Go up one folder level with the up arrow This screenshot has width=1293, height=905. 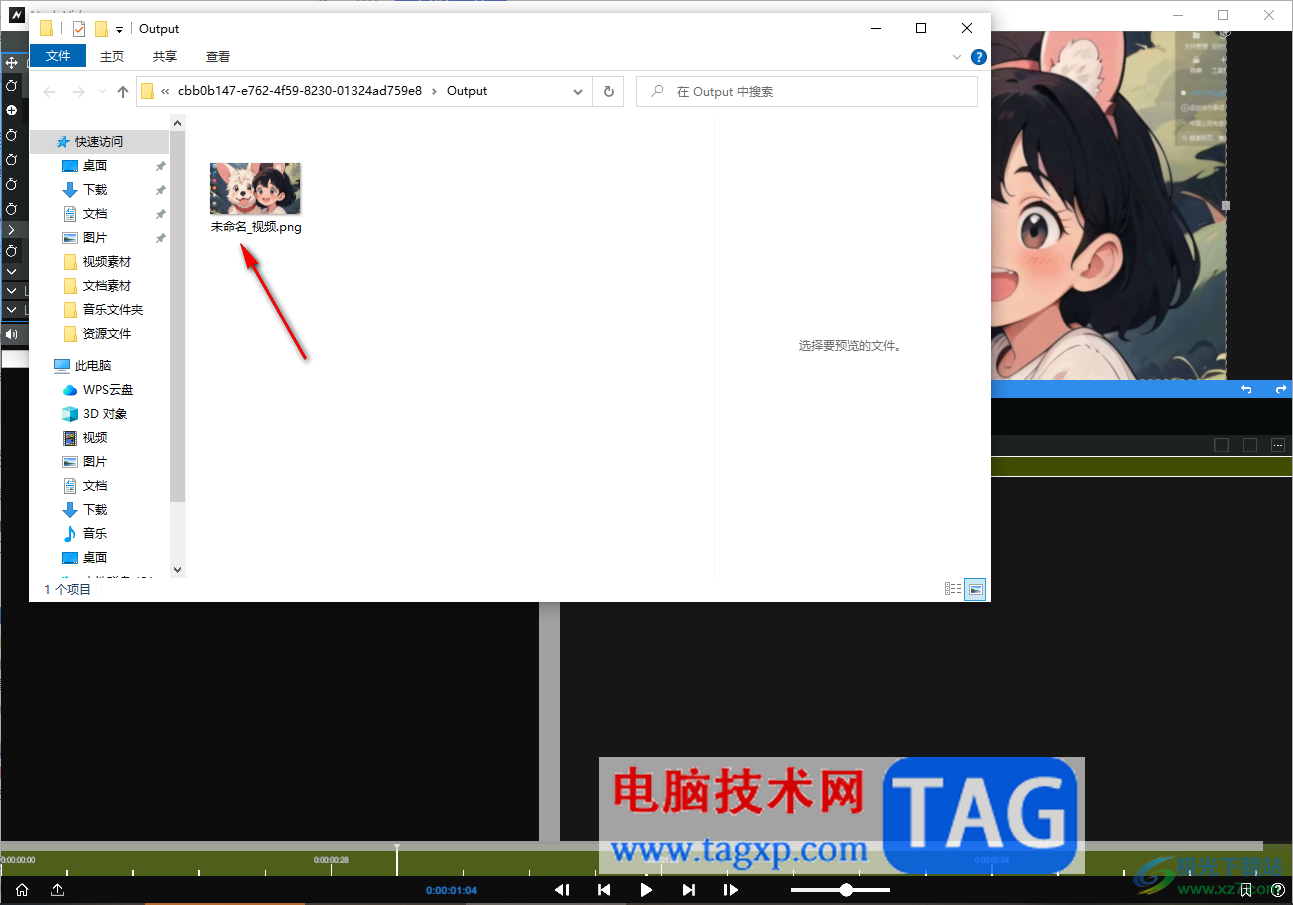click(x=123, y=91)
